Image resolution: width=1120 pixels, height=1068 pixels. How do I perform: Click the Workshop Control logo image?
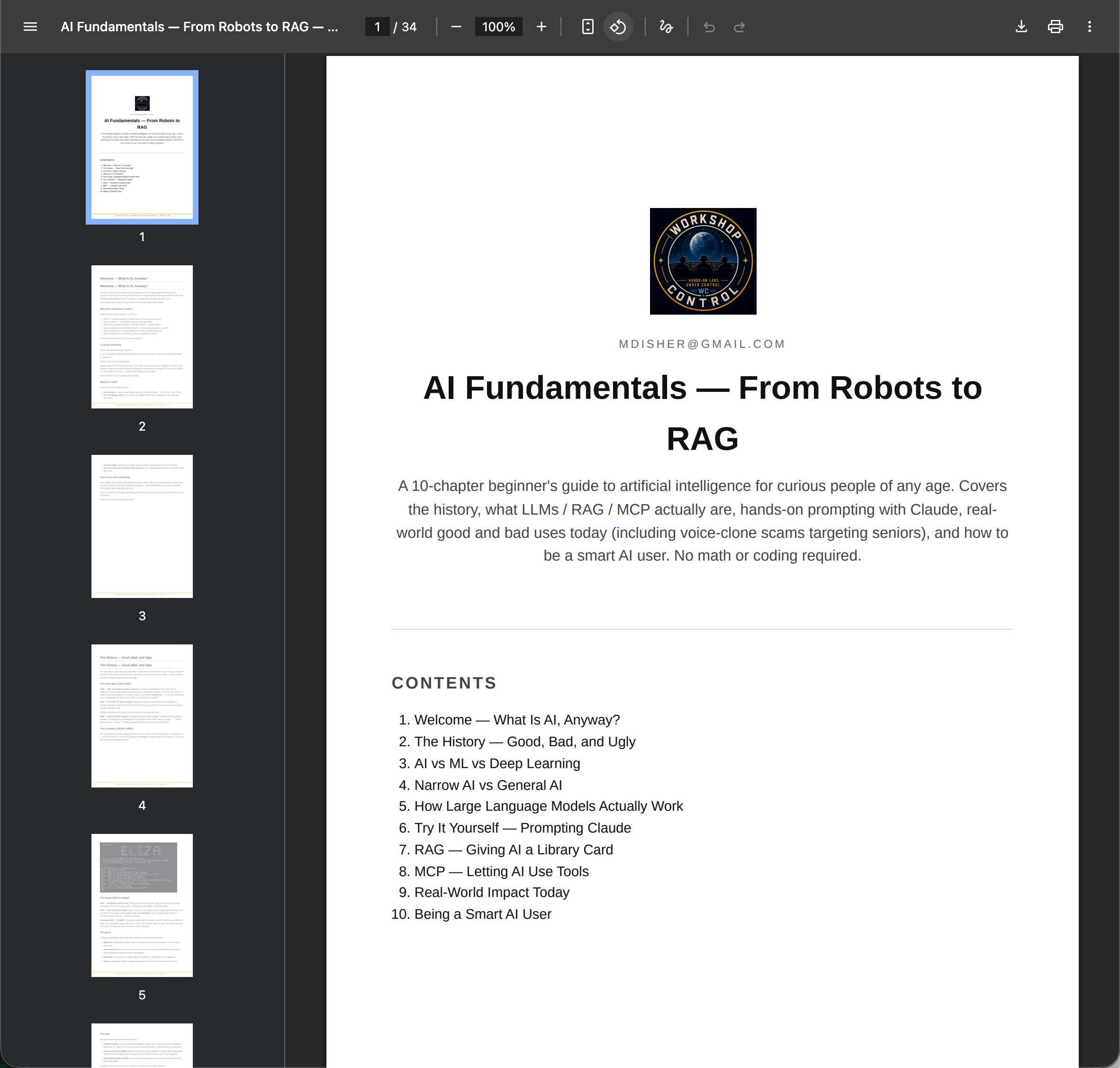(703, 261)
